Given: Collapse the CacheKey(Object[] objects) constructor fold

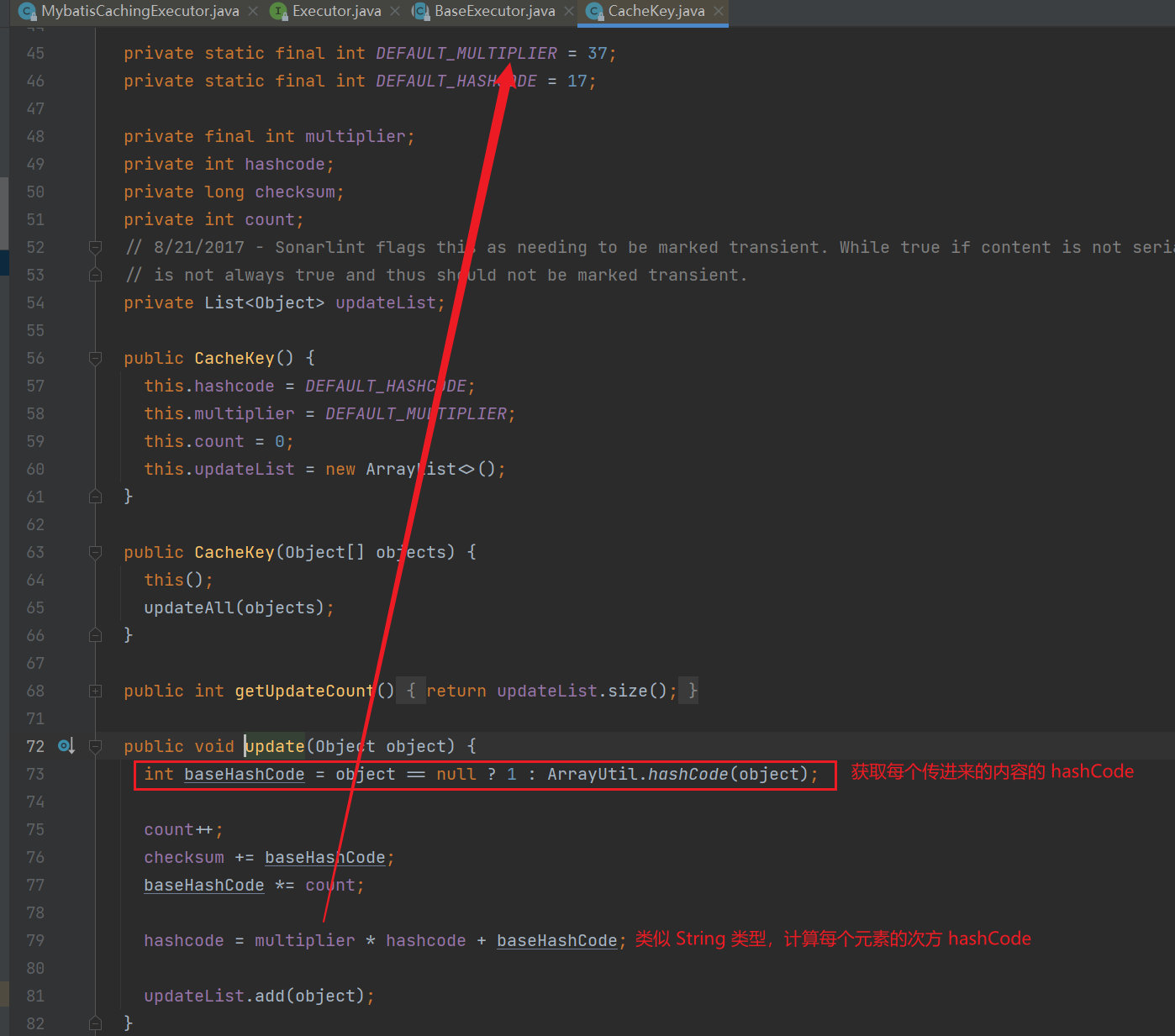Looking at the screenshot, I should pos(95,553).
